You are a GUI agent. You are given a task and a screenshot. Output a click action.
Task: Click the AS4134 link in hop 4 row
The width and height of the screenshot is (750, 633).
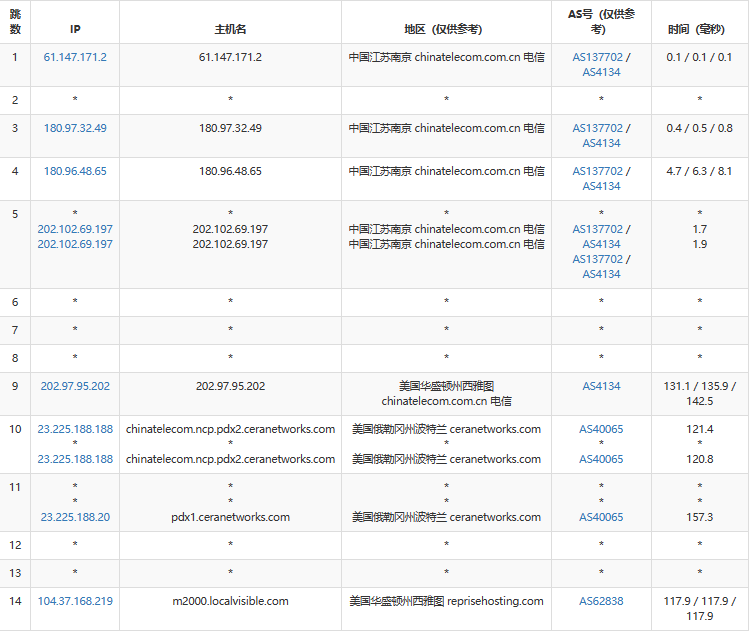[x=601, y=186]
